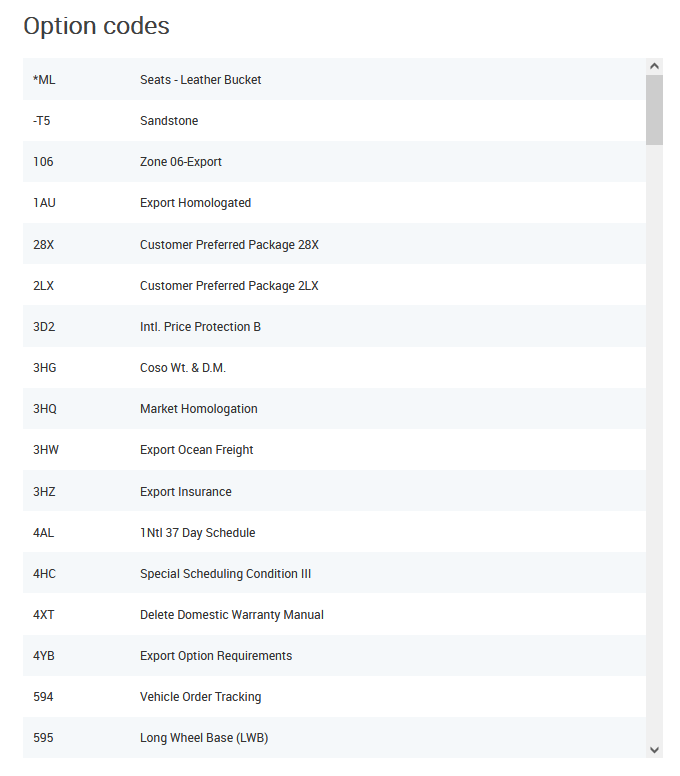Select 'Long Wheel Base (LWB)' description
Viewport: 680px width, 776px height.
[204, 738]
